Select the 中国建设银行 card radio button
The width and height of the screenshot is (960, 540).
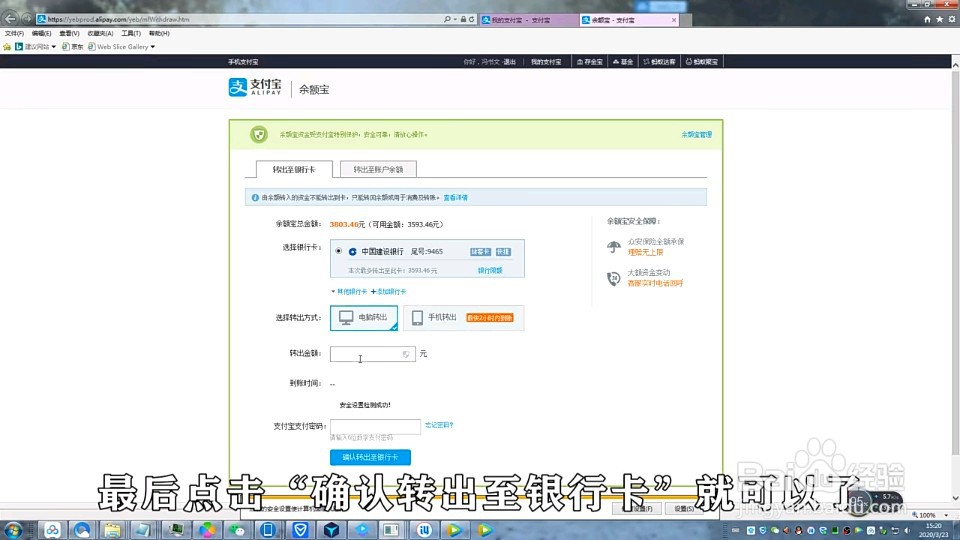339,251
